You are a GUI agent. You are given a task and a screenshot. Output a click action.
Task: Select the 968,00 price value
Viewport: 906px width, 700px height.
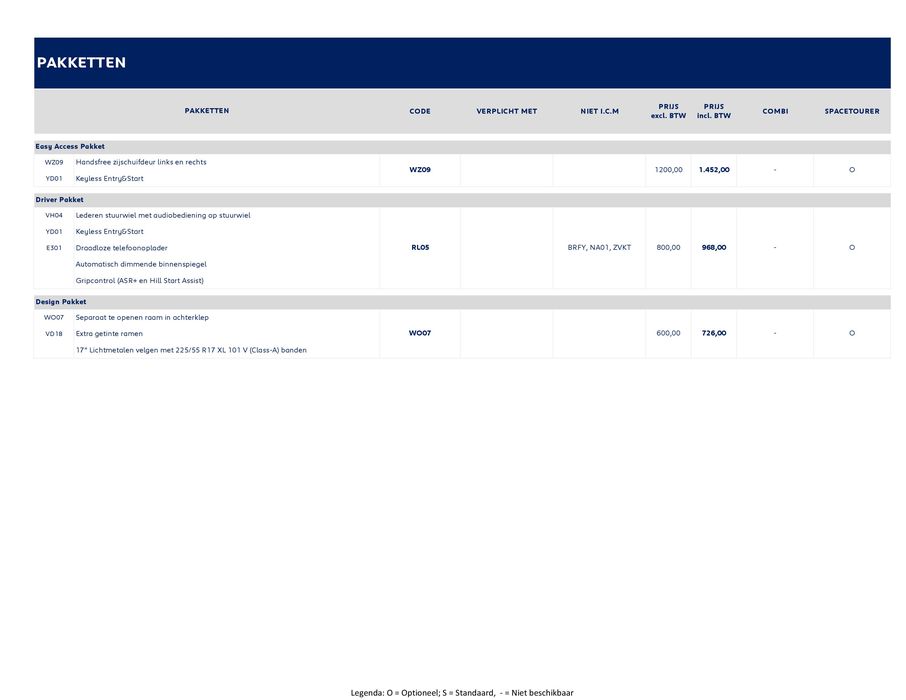[714, 247]
